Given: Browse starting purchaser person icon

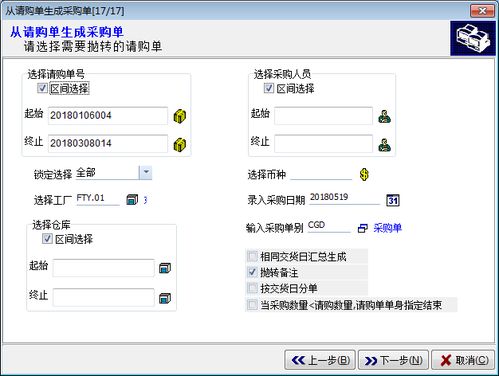Looking at the screenshot, I should [384, 117].
